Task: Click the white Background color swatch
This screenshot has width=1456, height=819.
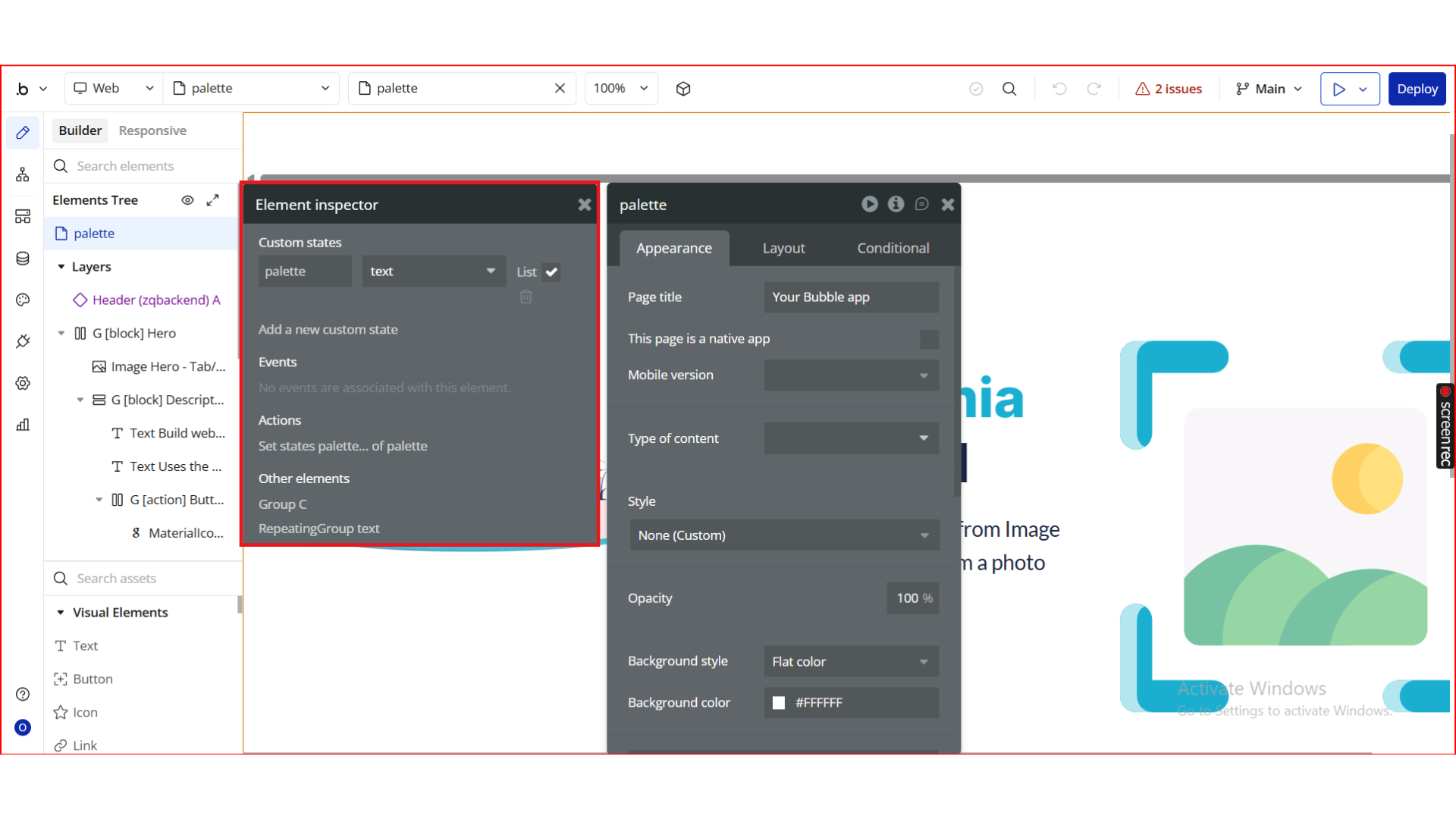Action: pyautogui.click(x=778, y=703)
